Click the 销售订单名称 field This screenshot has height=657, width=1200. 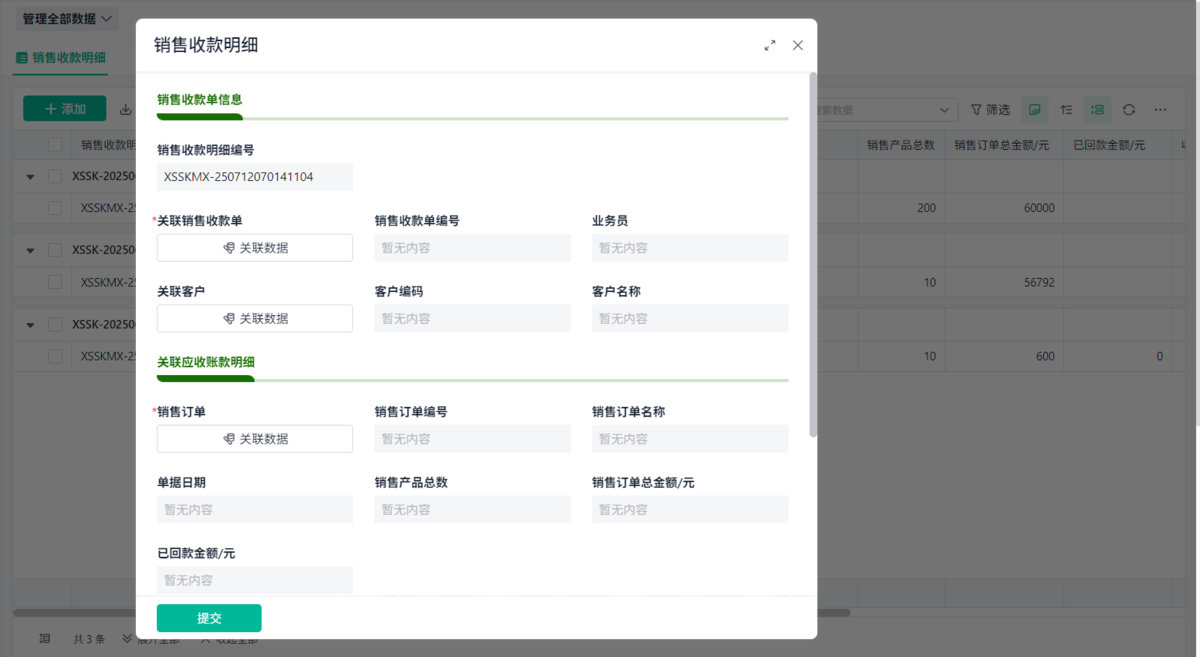[690, 439]
